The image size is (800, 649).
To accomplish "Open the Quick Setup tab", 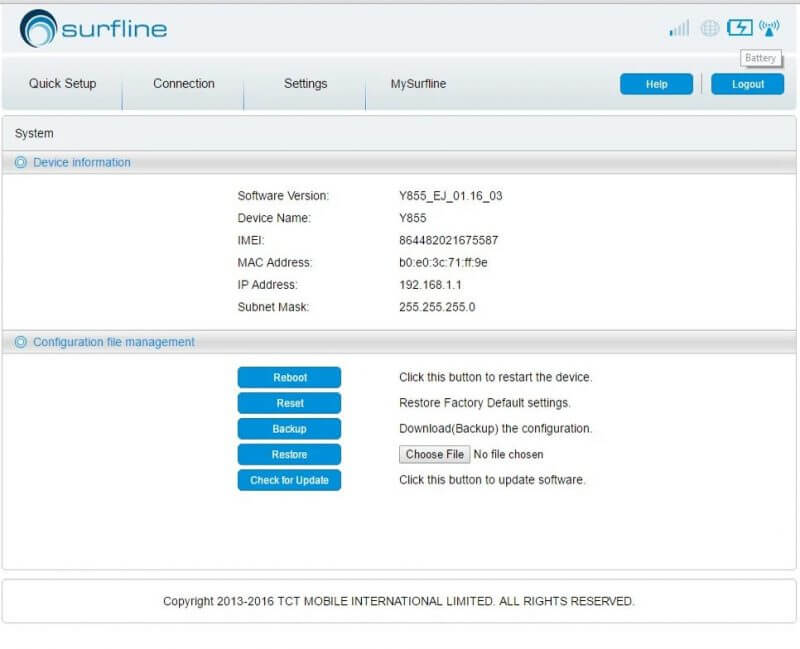I will click(62, 84).
